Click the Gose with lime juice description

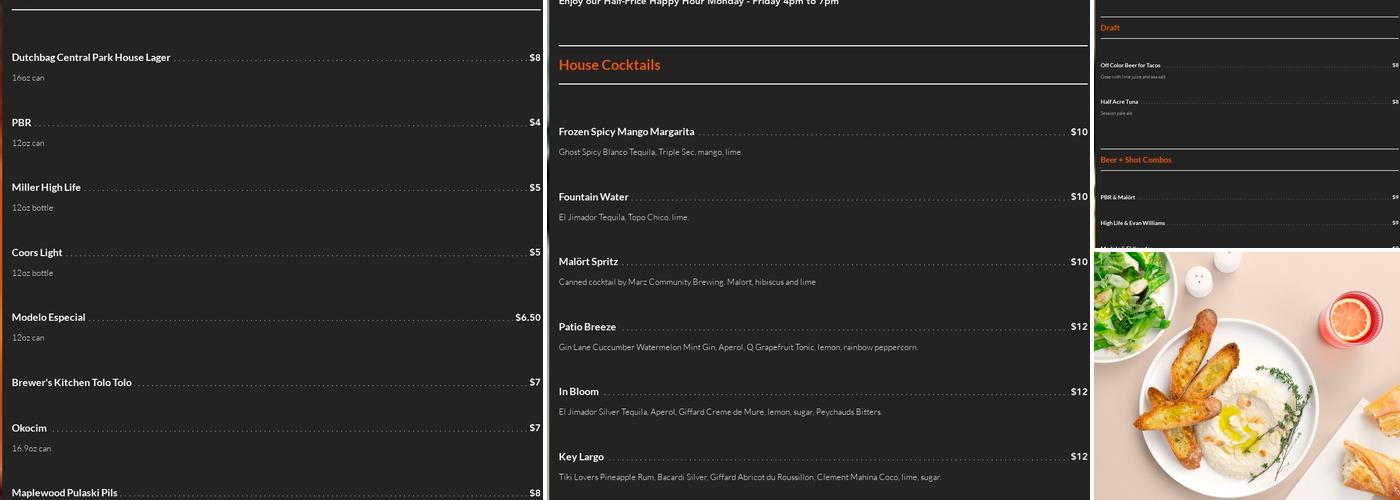coord(1133,77)
